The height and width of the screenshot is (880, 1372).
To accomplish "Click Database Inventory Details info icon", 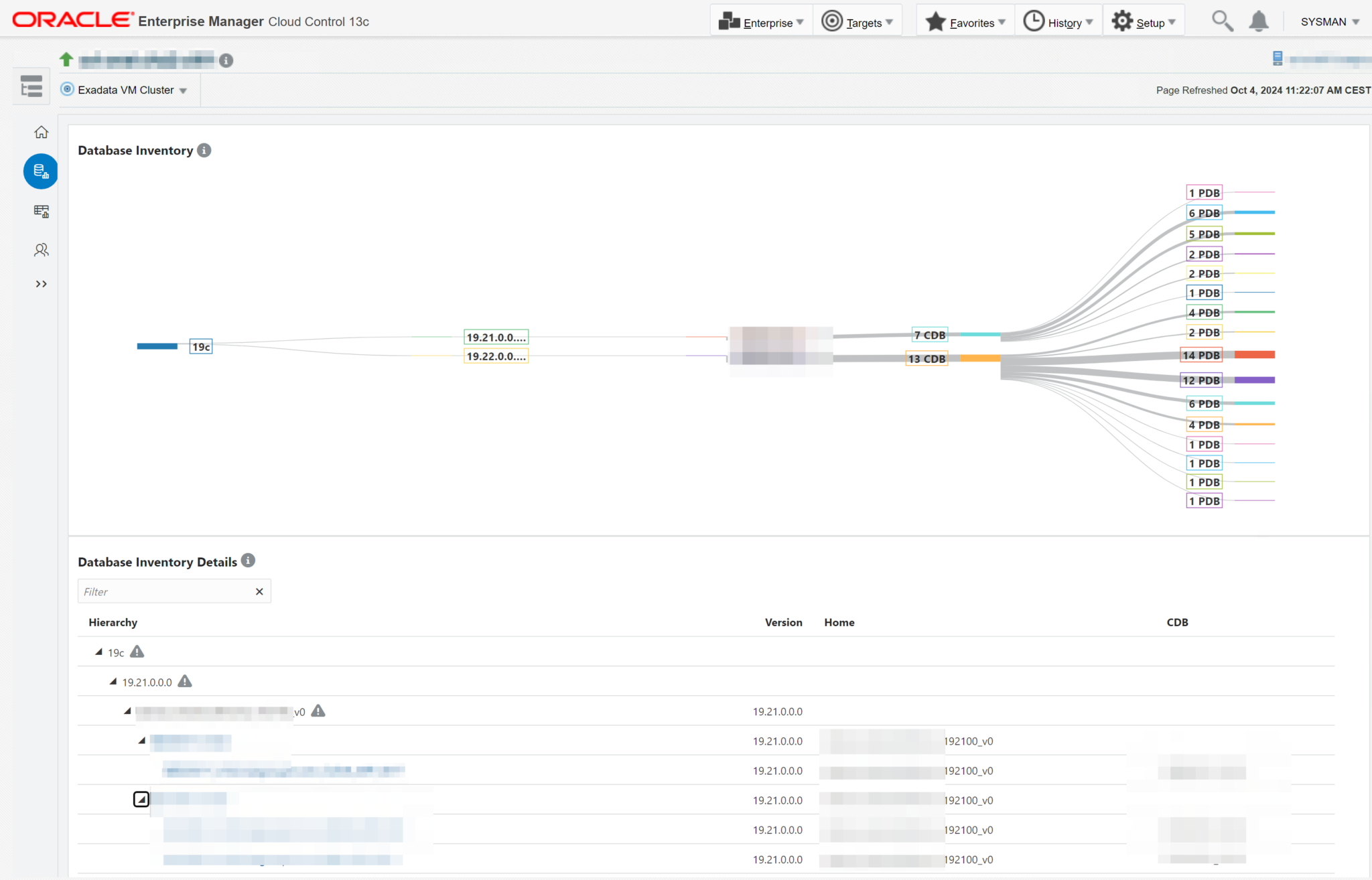I will 248,561.
